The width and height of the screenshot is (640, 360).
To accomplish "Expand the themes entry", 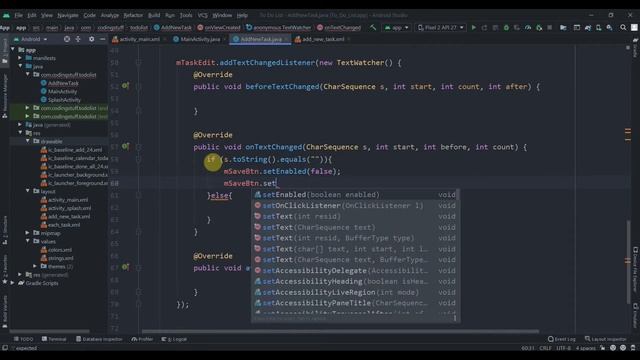I will pos(35,266).
